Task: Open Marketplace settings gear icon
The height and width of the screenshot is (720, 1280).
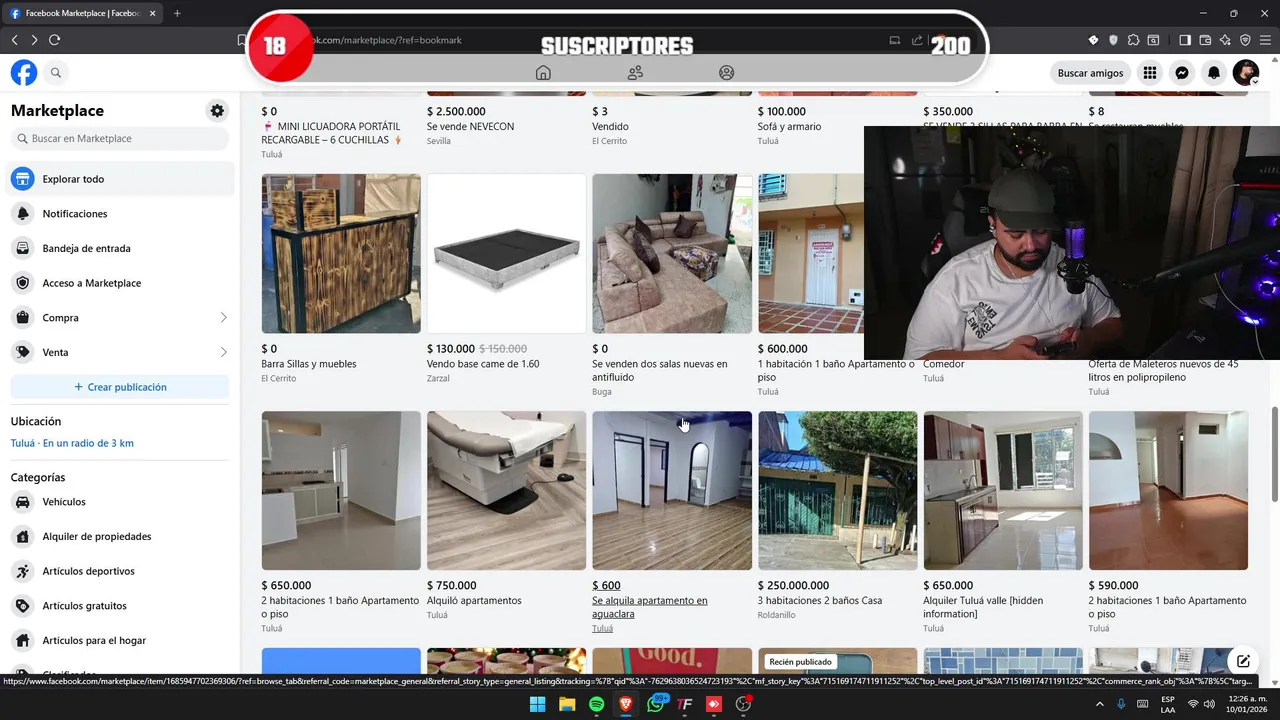Action: click(217, 111)
